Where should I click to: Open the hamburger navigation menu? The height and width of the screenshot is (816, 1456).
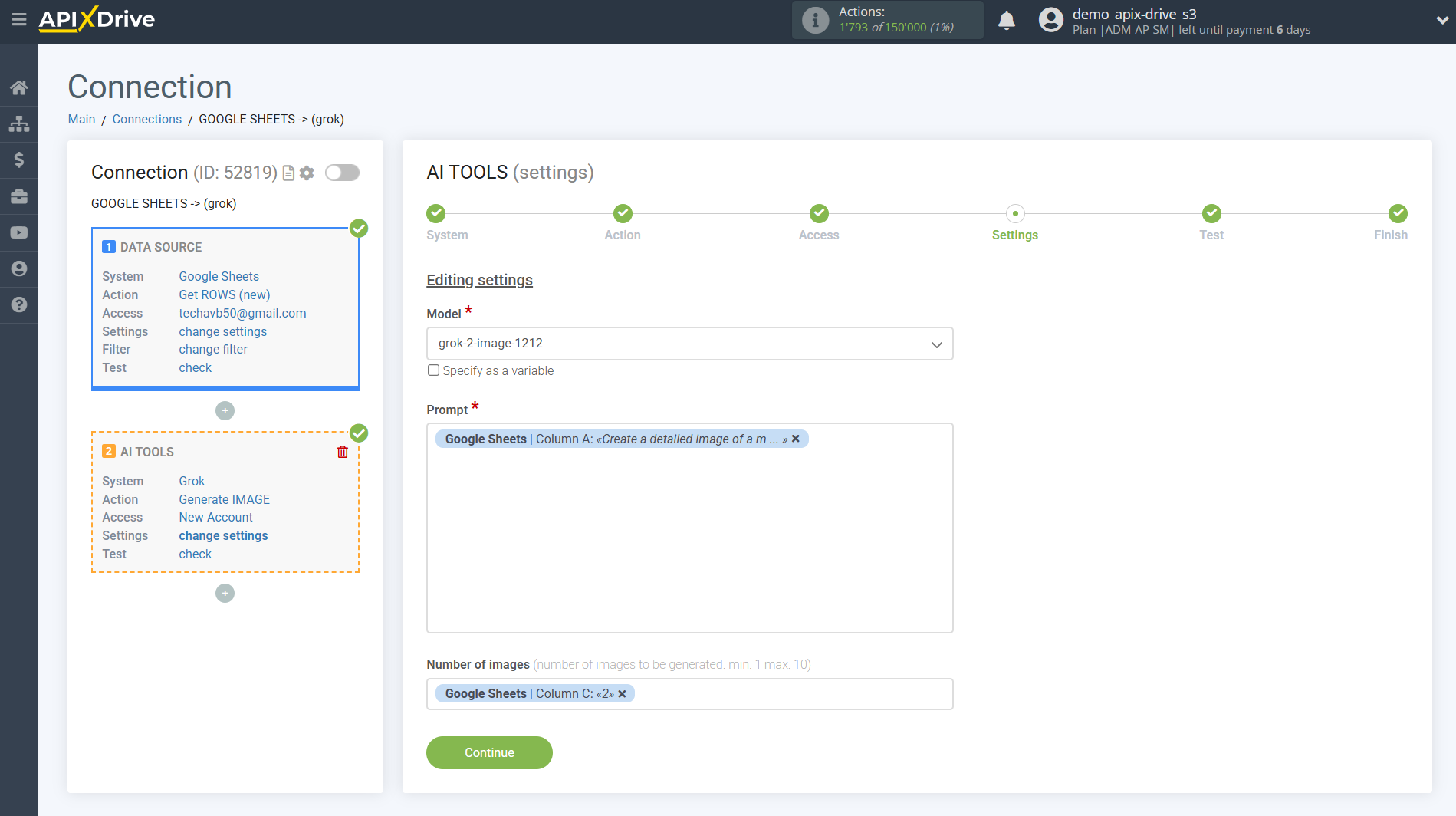(x=19, y=21)
